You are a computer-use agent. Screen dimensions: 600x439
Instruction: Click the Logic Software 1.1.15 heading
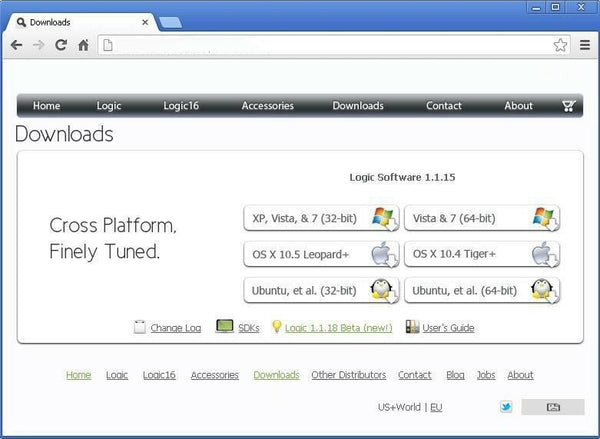click(x=402, y=177)
